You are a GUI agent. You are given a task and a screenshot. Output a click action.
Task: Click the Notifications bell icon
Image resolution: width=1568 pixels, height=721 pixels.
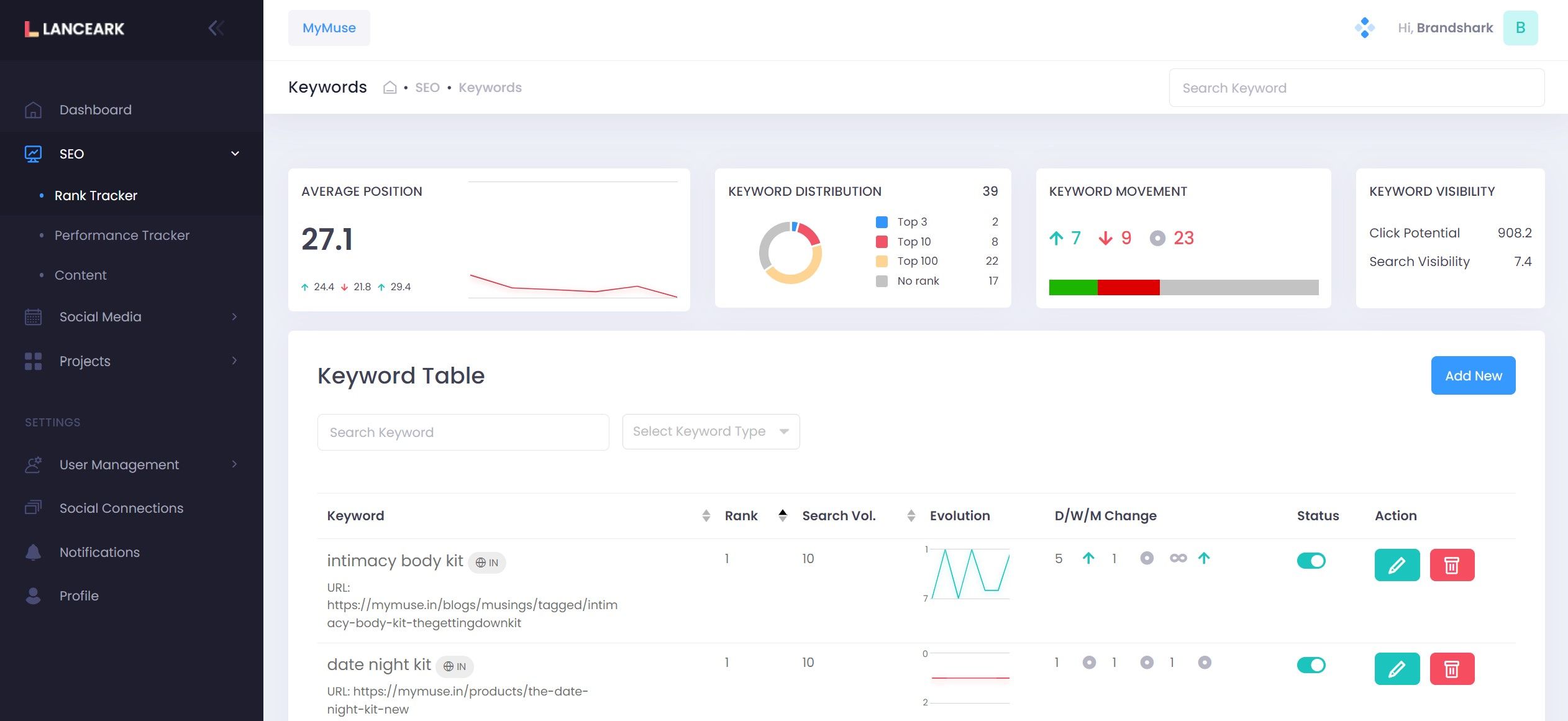[x=33, y=552]
